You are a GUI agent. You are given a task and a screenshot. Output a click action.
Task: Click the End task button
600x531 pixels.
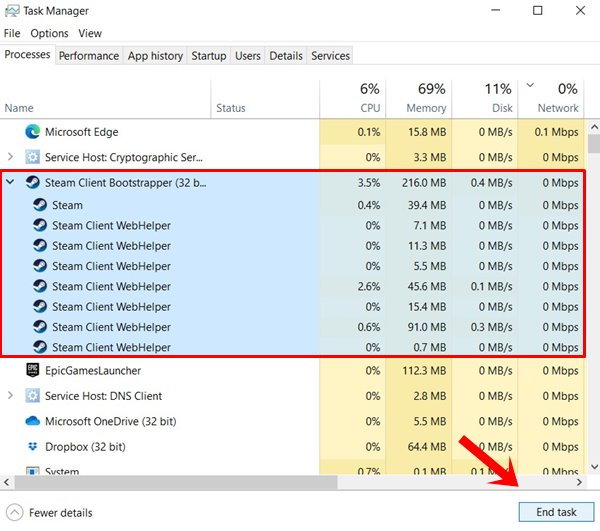click(556, 512)
